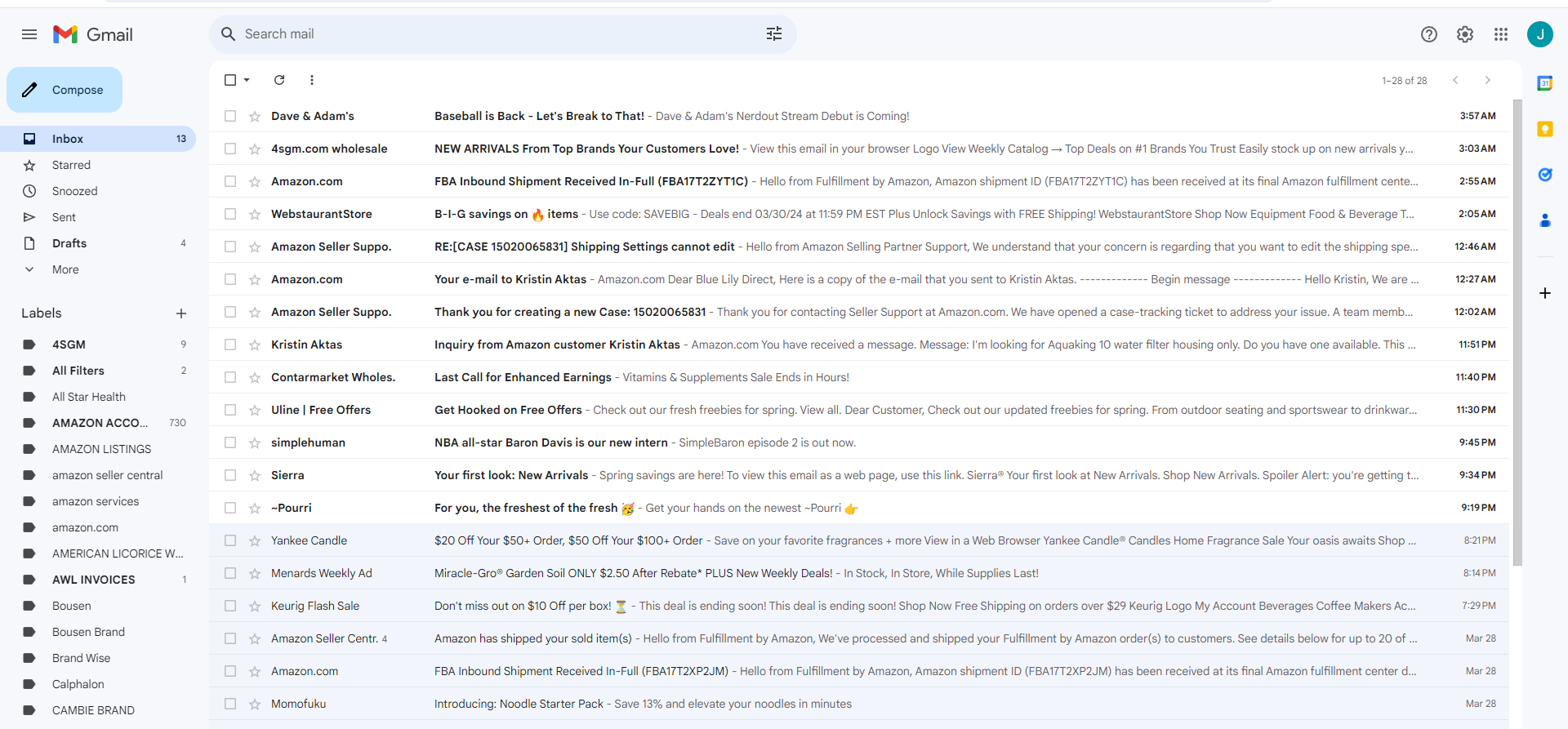Open the Support help icon
This screenshot has height=729, width=1568.
coord(1429,34)
